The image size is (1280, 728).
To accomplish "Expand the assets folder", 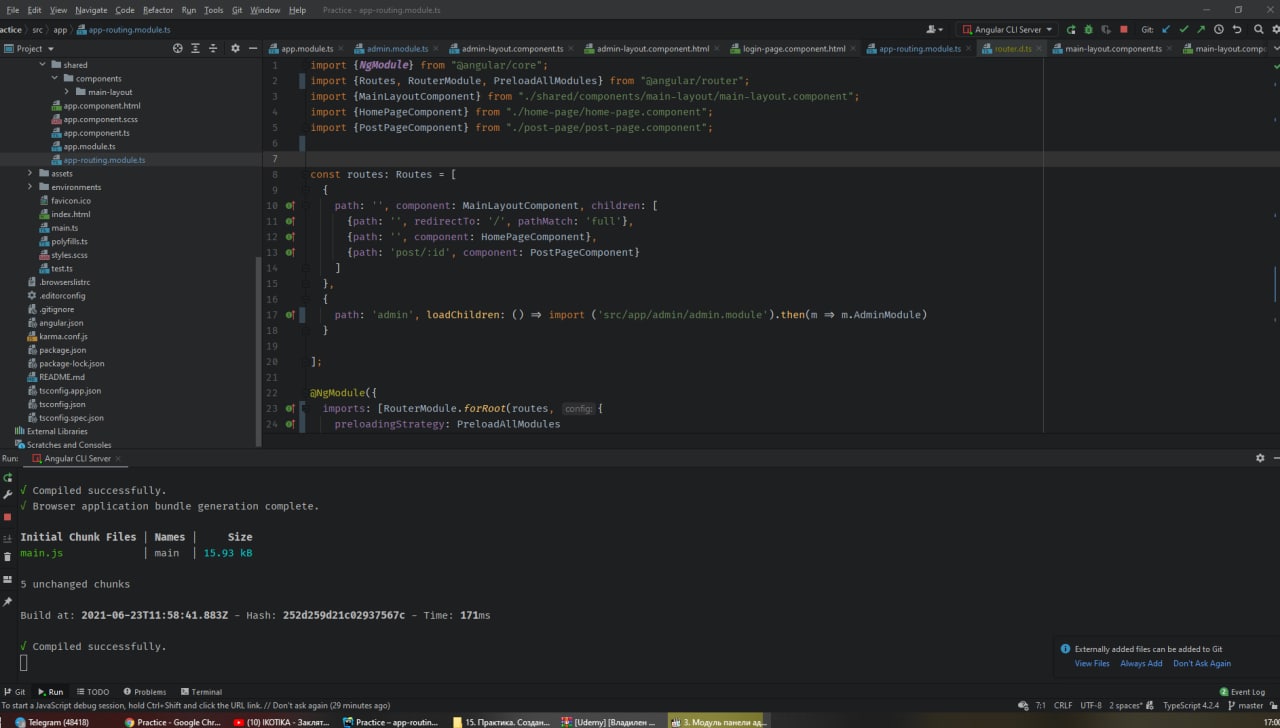I will [30, 174].
